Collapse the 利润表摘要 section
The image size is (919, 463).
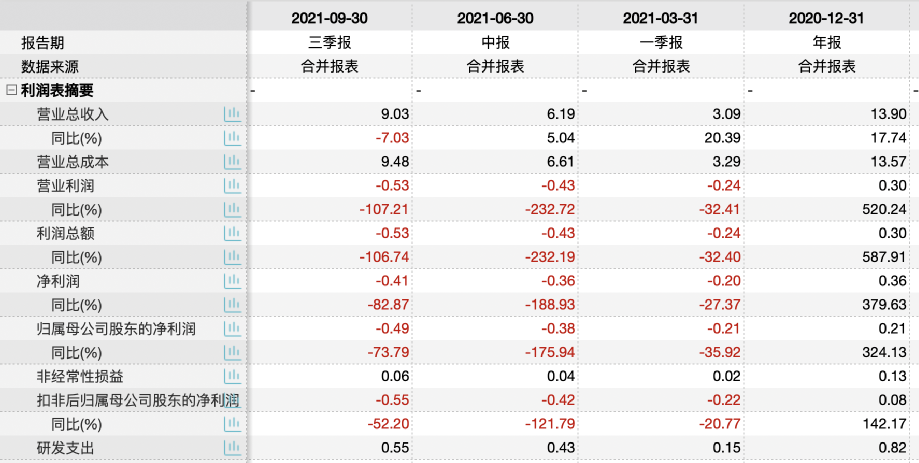11,90
